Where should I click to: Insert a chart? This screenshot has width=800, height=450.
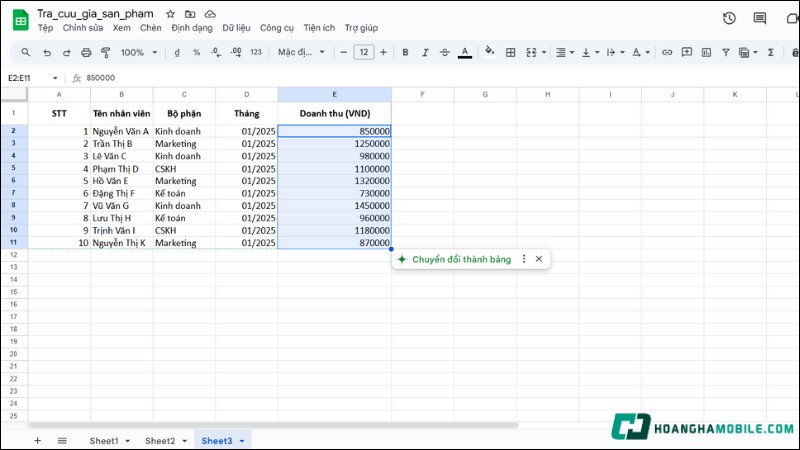706,52
